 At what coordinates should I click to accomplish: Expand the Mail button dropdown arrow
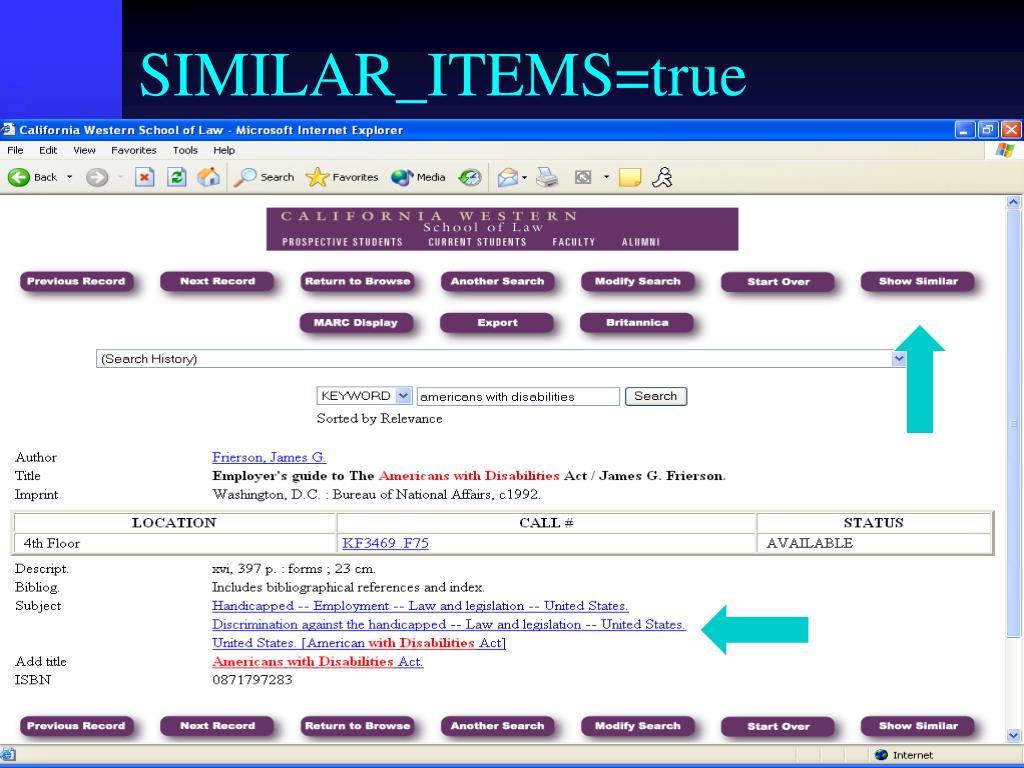[524, 177]
